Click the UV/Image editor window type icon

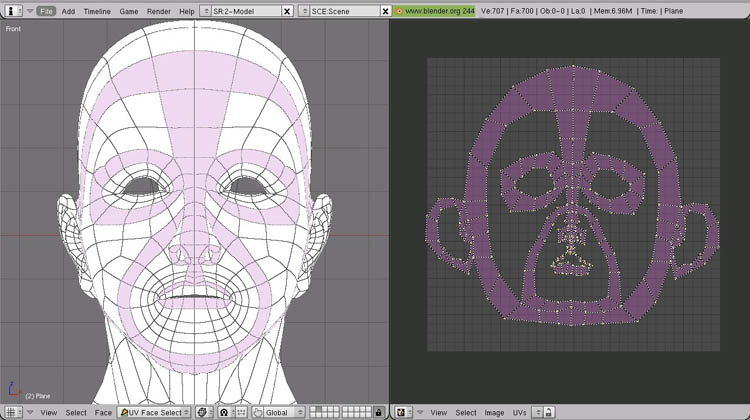(x=402, y=412)
